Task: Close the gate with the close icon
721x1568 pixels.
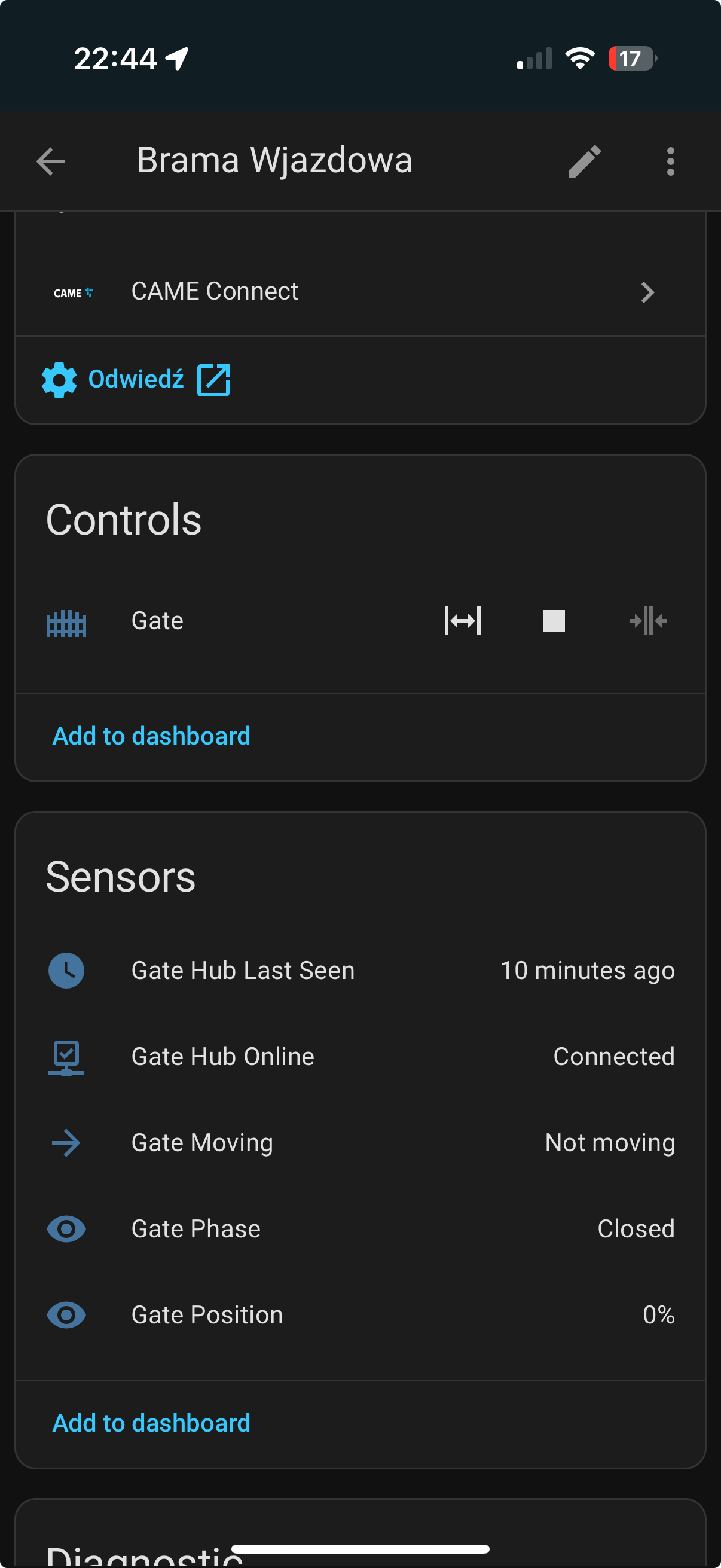Action: pos(648,621)
